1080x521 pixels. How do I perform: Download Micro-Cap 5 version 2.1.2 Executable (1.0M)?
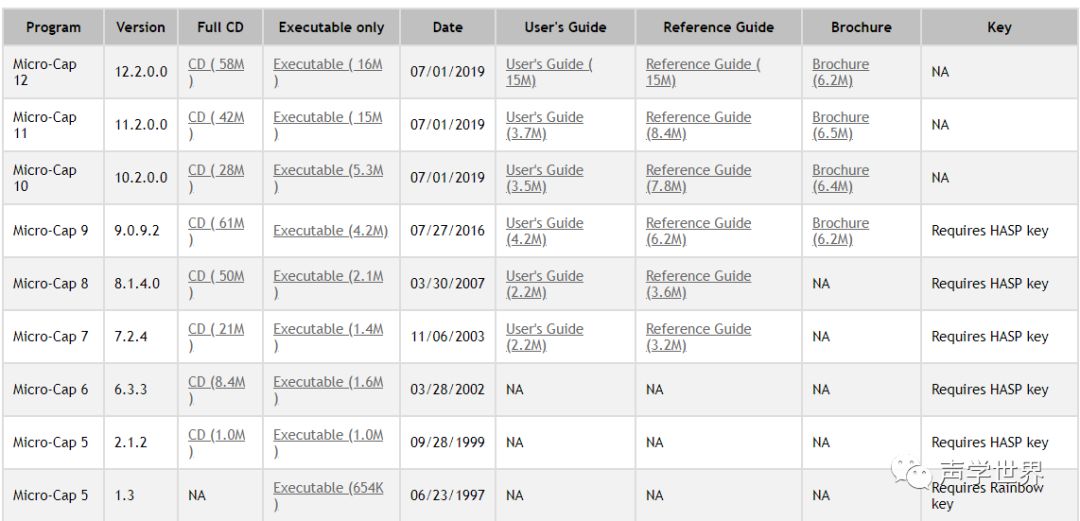point(327,436)
